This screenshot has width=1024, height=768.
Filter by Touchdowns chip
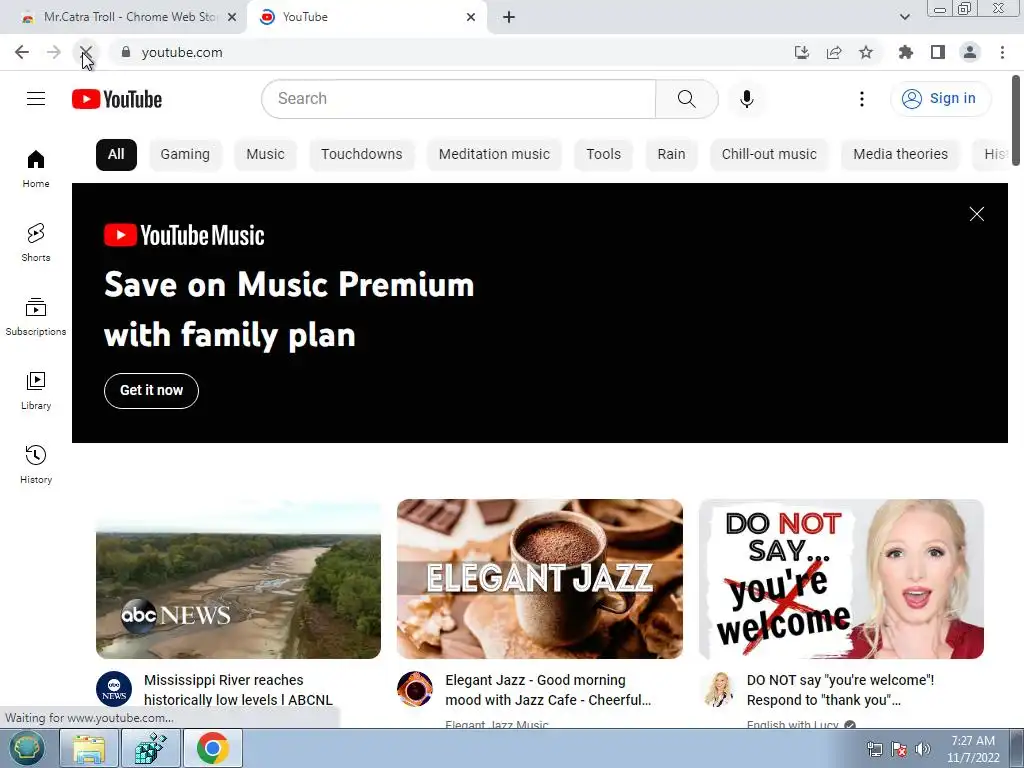coord(362,155)
